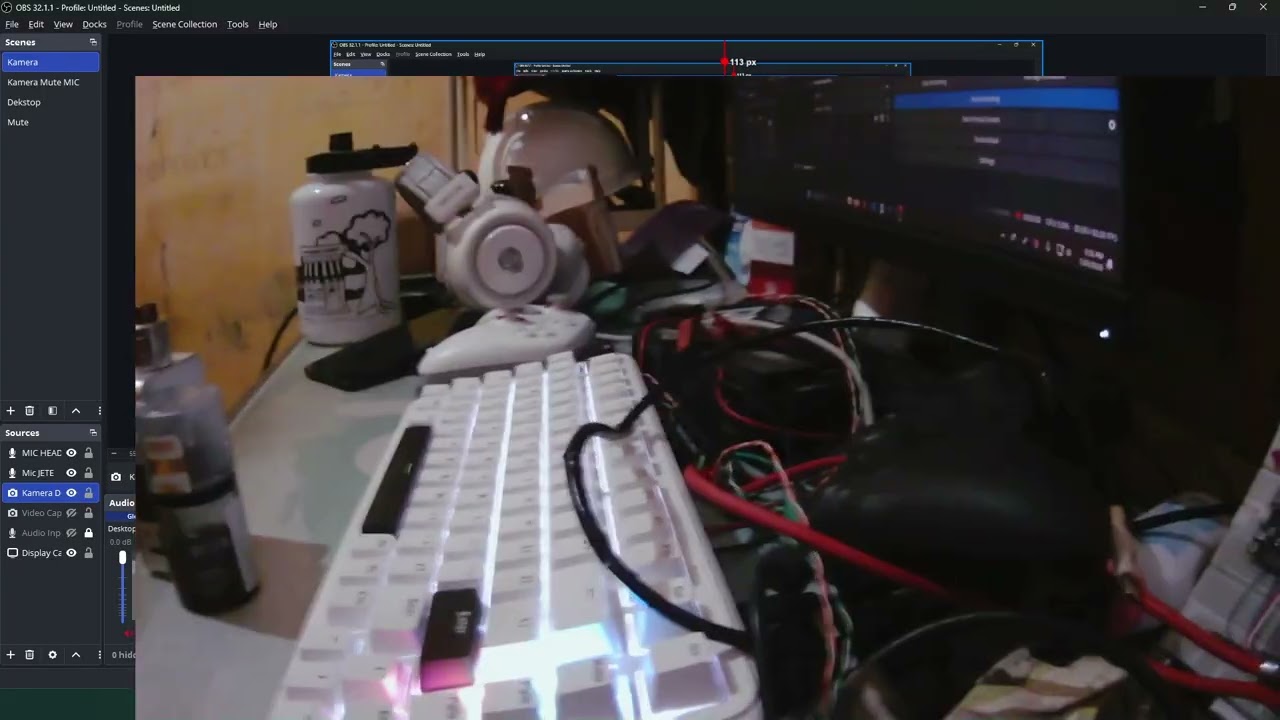Toggle the lock on Kamera D source
This screenshot has width=1280, height=720.
tap(88, 493)
